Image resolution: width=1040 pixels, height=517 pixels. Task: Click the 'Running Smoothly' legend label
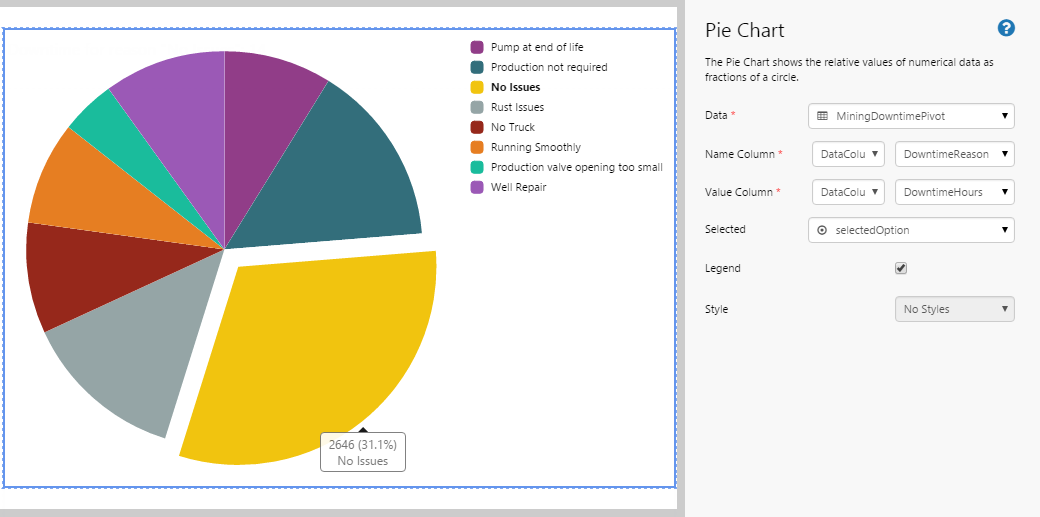click(x=536, y=147)
